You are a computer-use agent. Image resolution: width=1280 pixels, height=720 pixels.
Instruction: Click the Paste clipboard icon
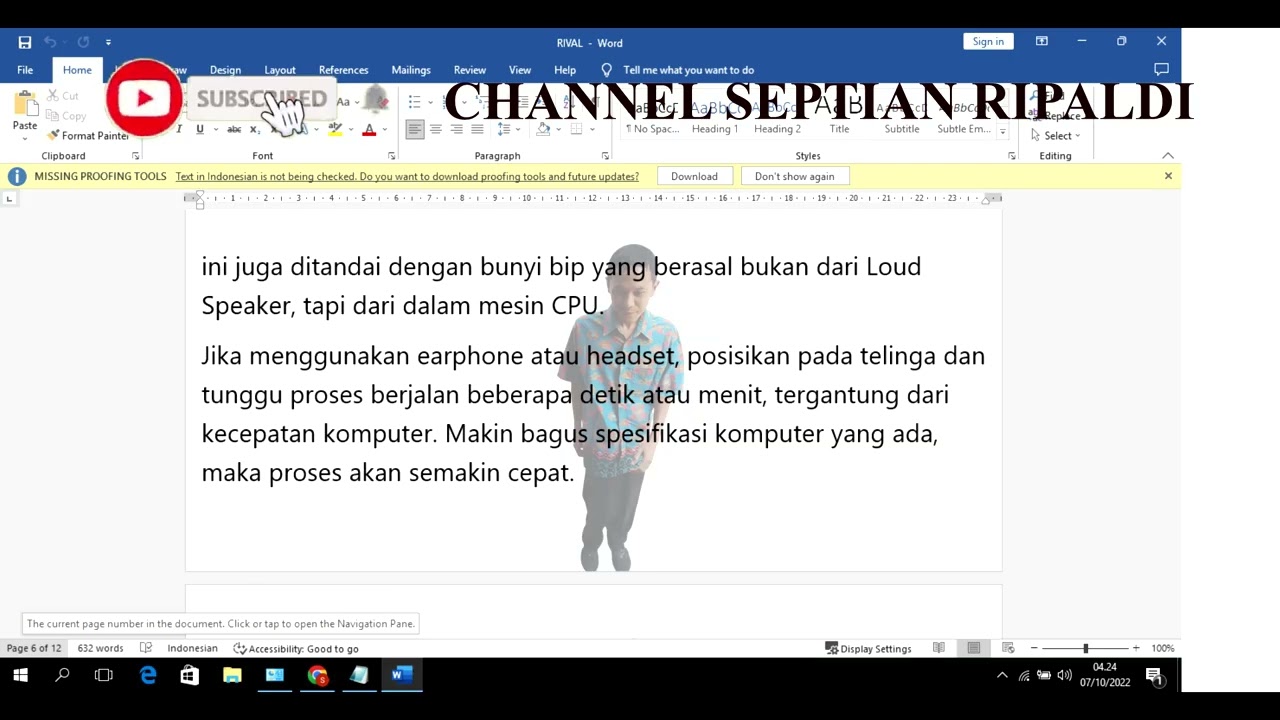(25, 104)
